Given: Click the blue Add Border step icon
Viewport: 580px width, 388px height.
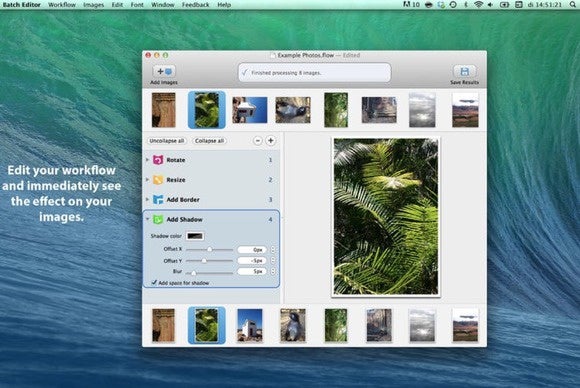Looking at the screenshot, I should click(158, 199).
